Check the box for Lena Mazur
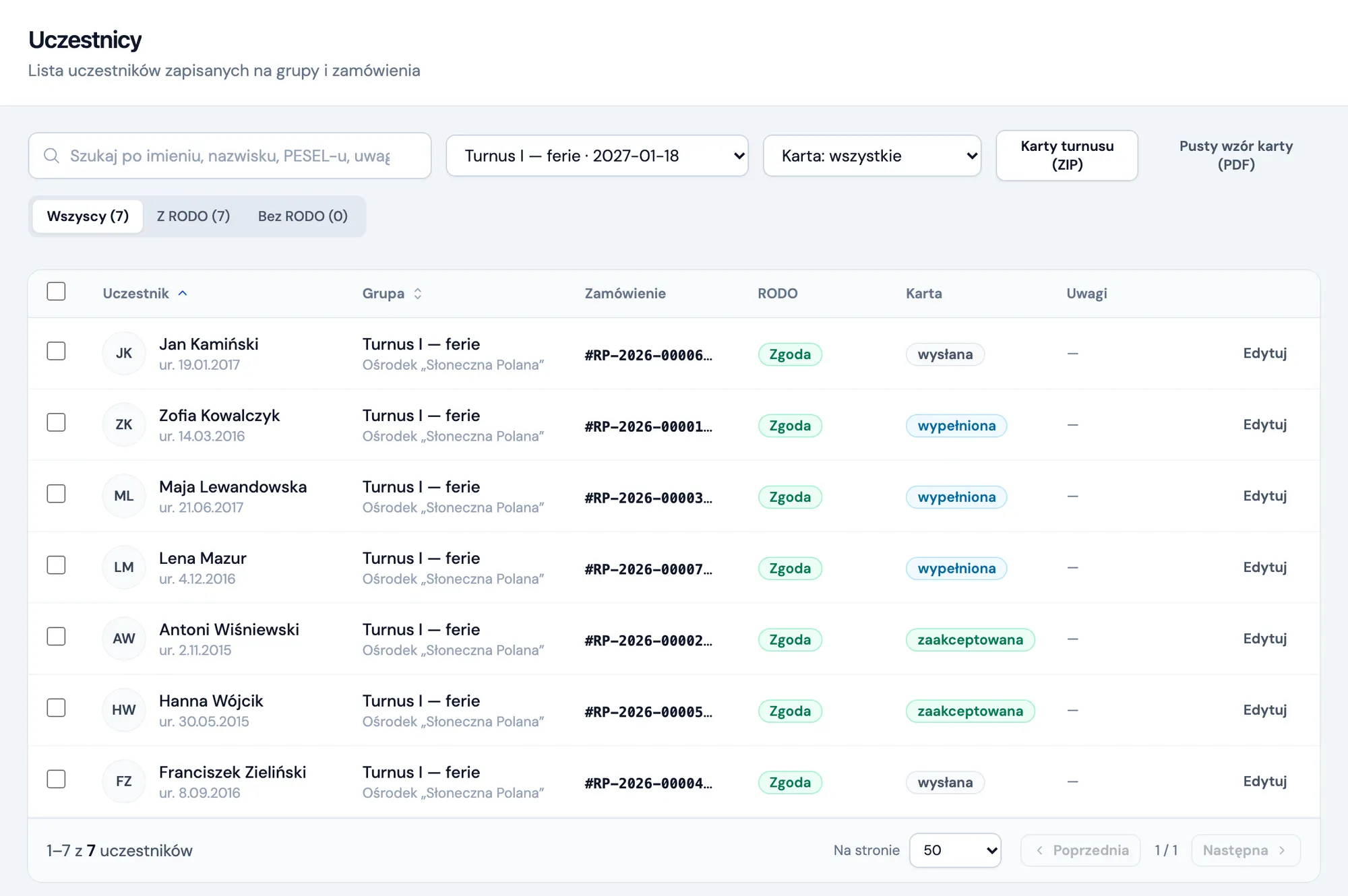The width and height of the screenshot is (1348, 896). click(x=56, y=565)
